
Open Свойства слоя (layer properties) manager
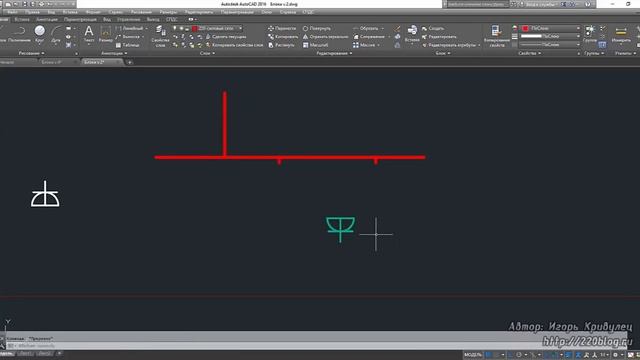(160, 36)
